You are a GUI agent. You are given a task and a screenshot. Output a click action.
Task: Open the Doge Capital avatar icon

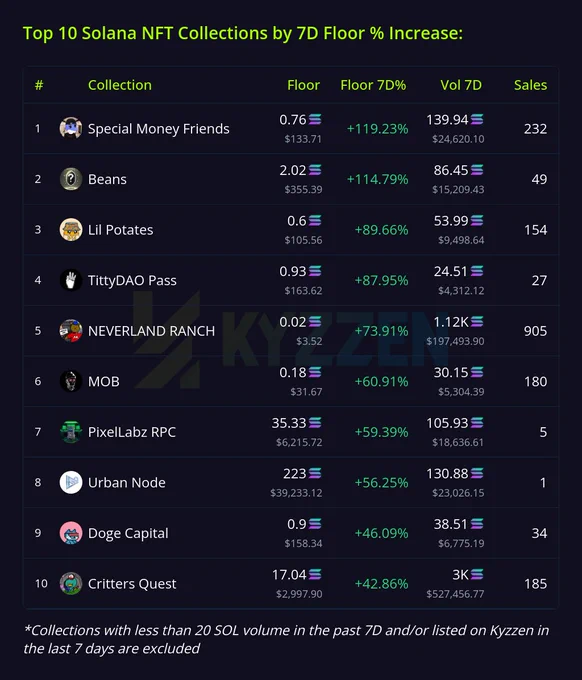coord(71,533)
